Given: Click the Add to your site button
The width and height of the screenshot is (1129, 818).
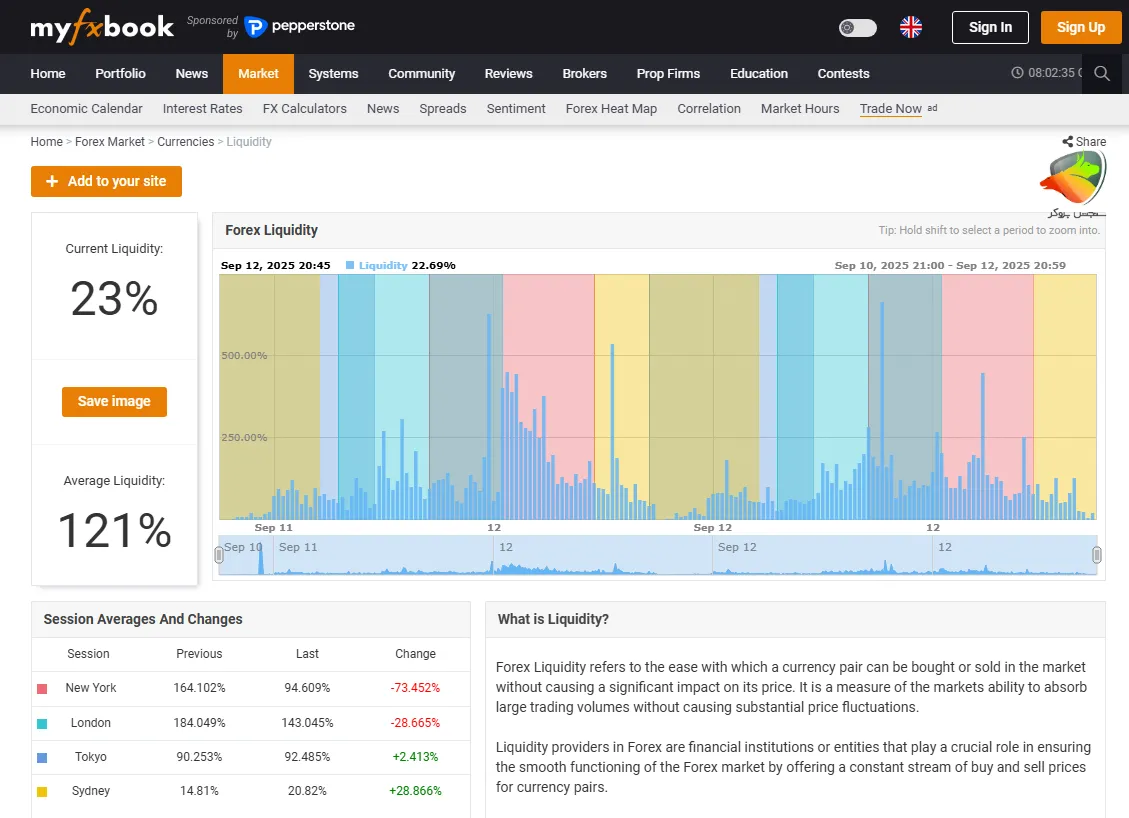Looking at the screenshot, I should click(106, 181).
